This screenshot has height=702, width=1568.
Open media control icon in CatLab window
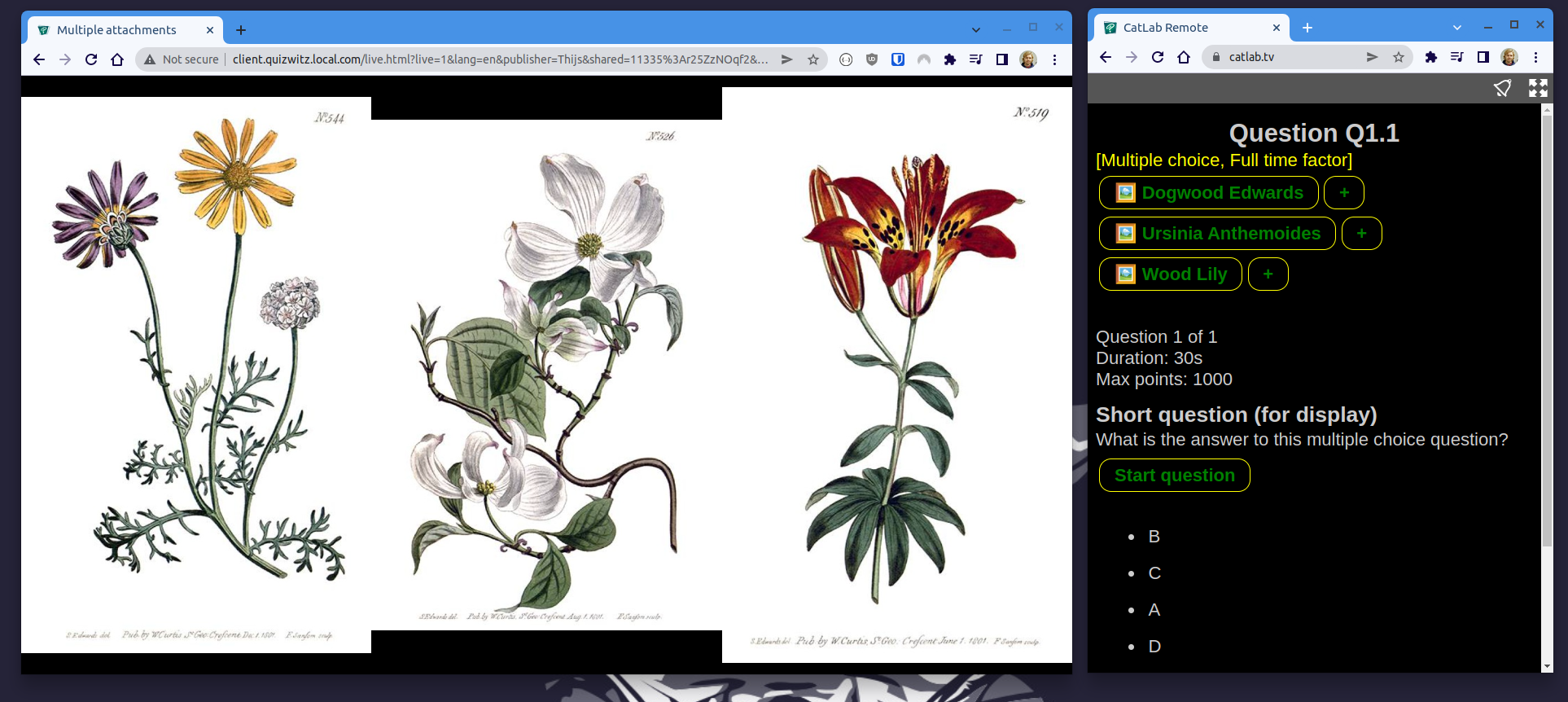1457,57
